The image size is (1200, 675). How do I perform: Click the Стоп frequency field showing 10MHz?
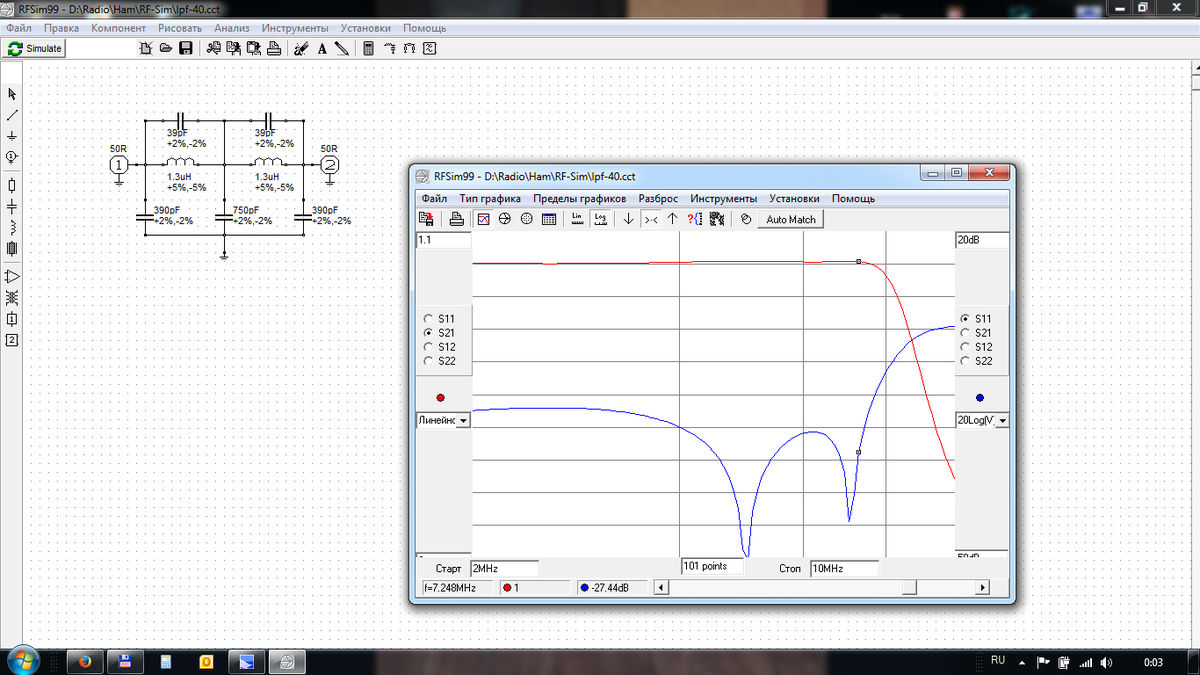click(x=843, y=568)
